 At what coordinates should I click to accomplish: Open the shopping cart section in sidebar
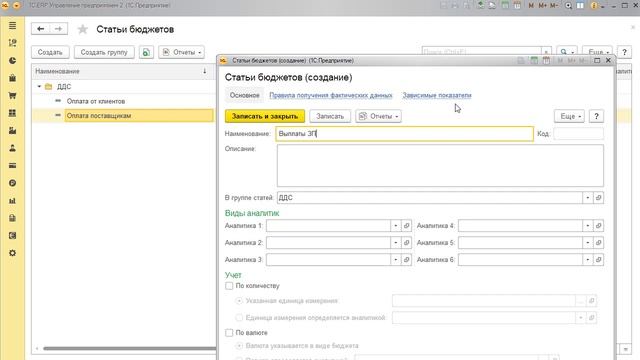pos(12,96)
